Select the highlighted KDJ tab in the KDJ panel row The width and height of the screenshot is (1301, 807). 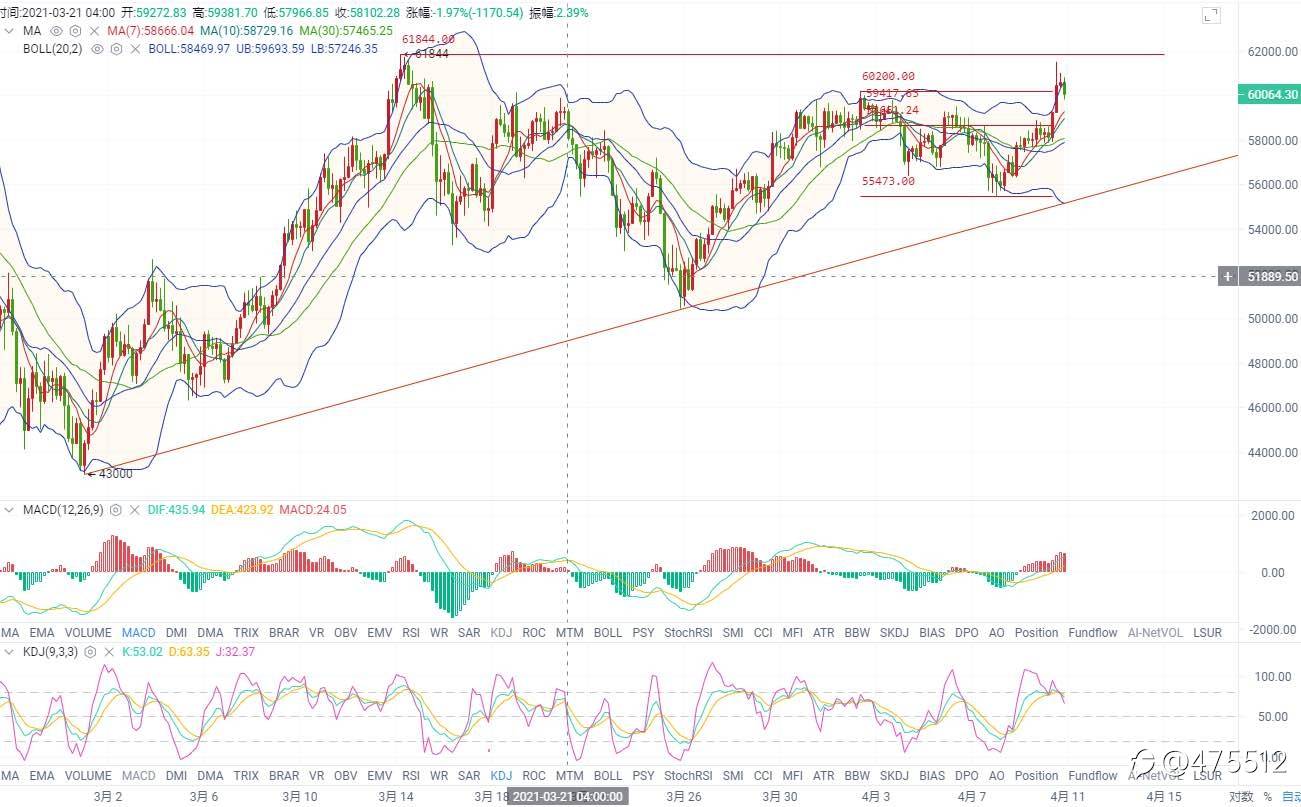(x=502, y=776)
